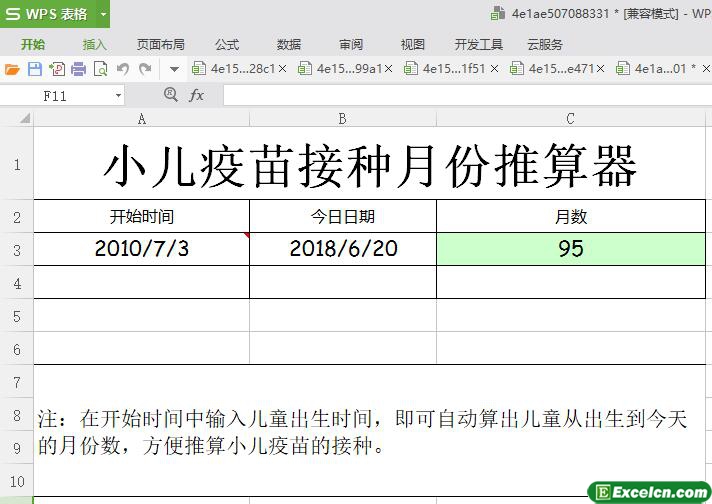
Task: Open the 数据 ribbon tab
Action: 289,44
